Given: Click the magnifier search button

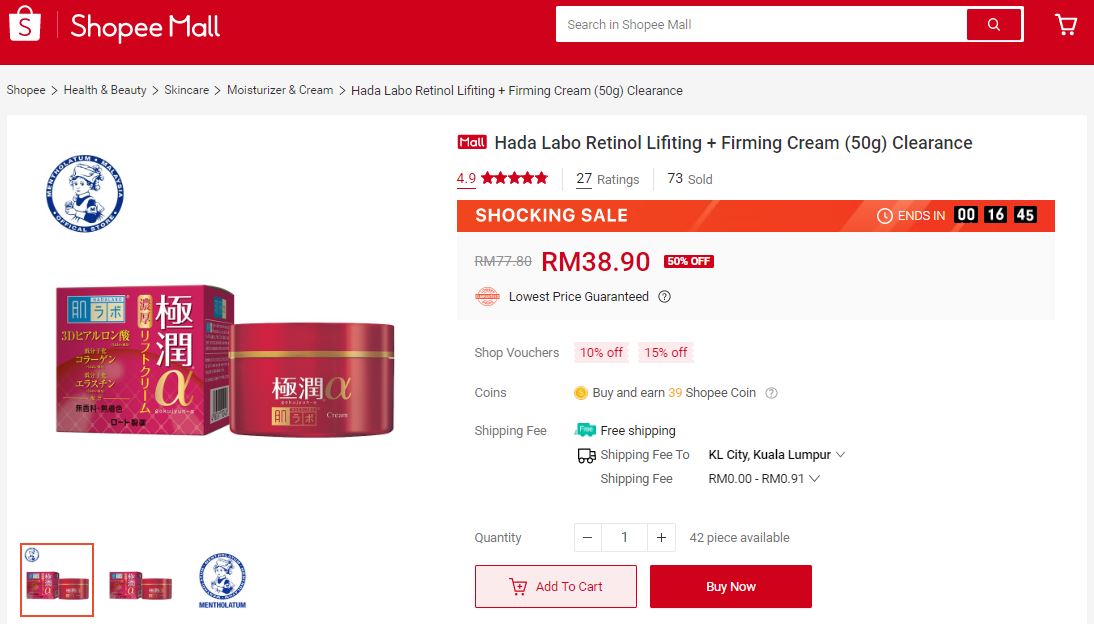Looking at the screenshot, I should pos(994,24).
